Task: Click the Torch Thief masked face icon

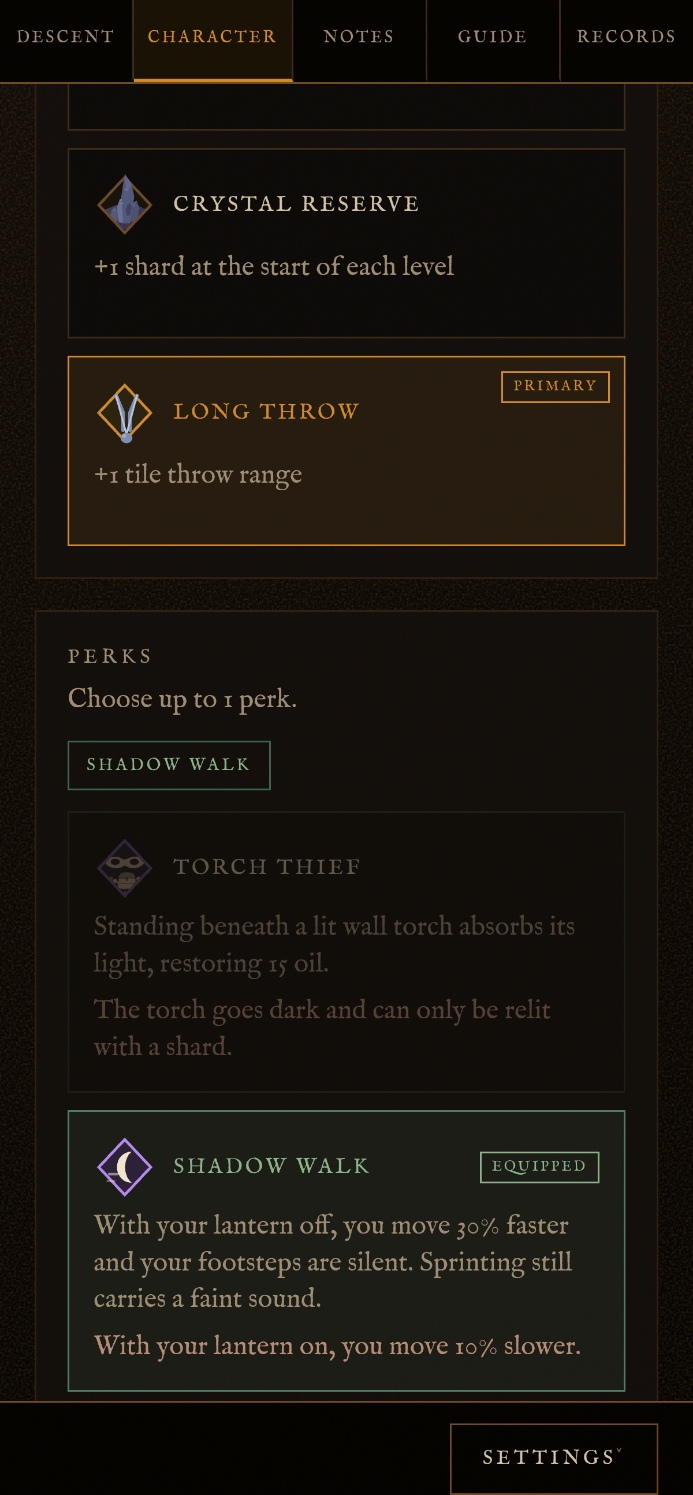Action: (x=125, y=867)
